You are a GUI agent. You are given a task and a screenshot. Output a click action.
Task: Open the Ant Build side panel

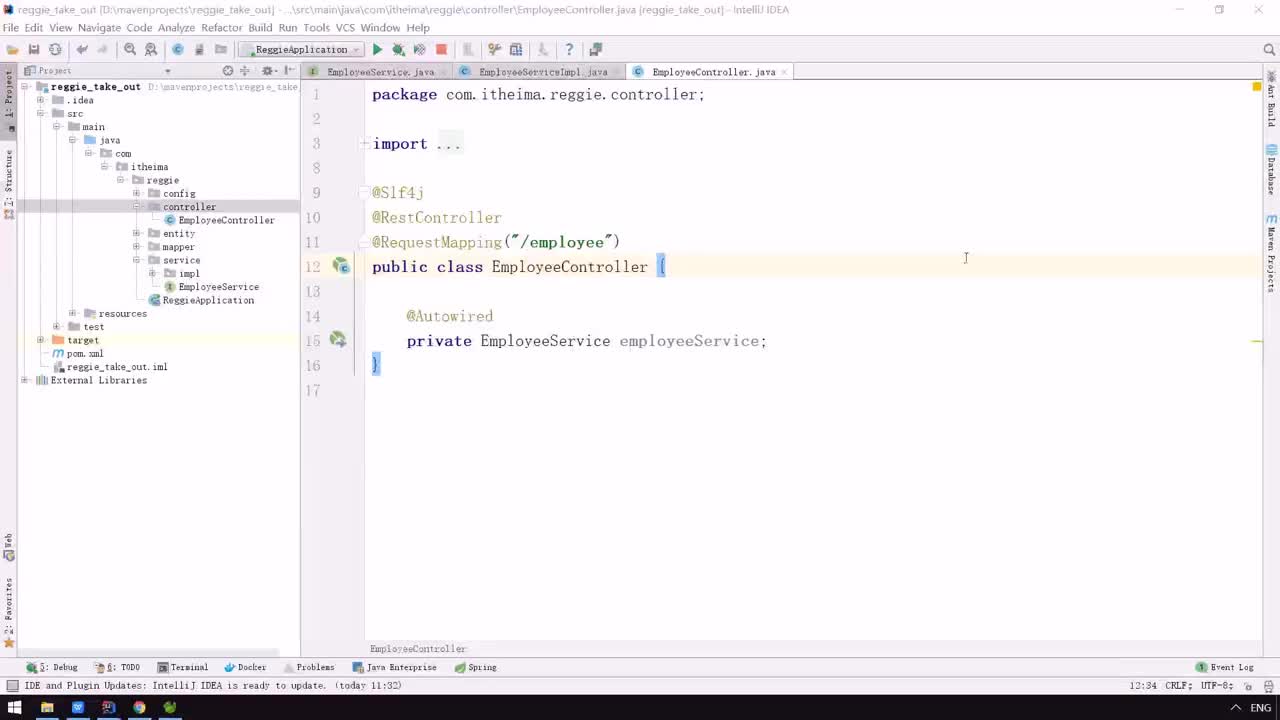point(1271,101)
